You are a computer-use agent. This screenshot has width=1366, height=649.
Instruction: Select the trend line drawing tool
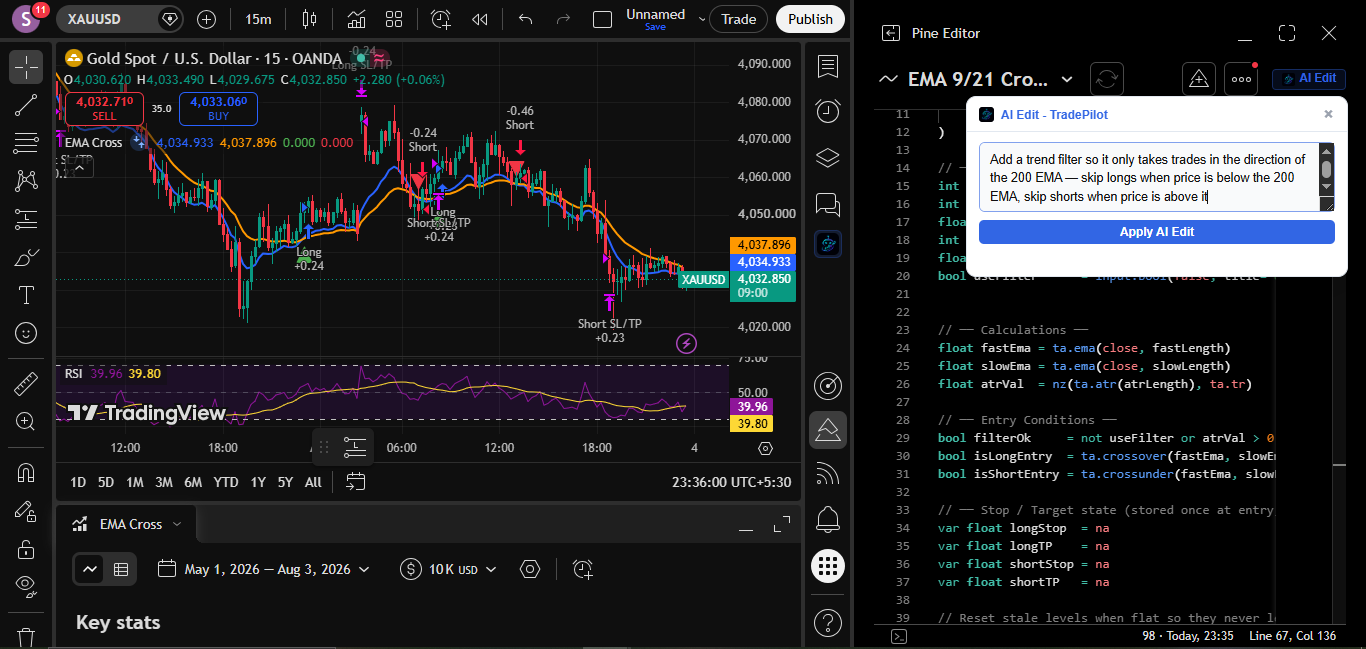26,105
